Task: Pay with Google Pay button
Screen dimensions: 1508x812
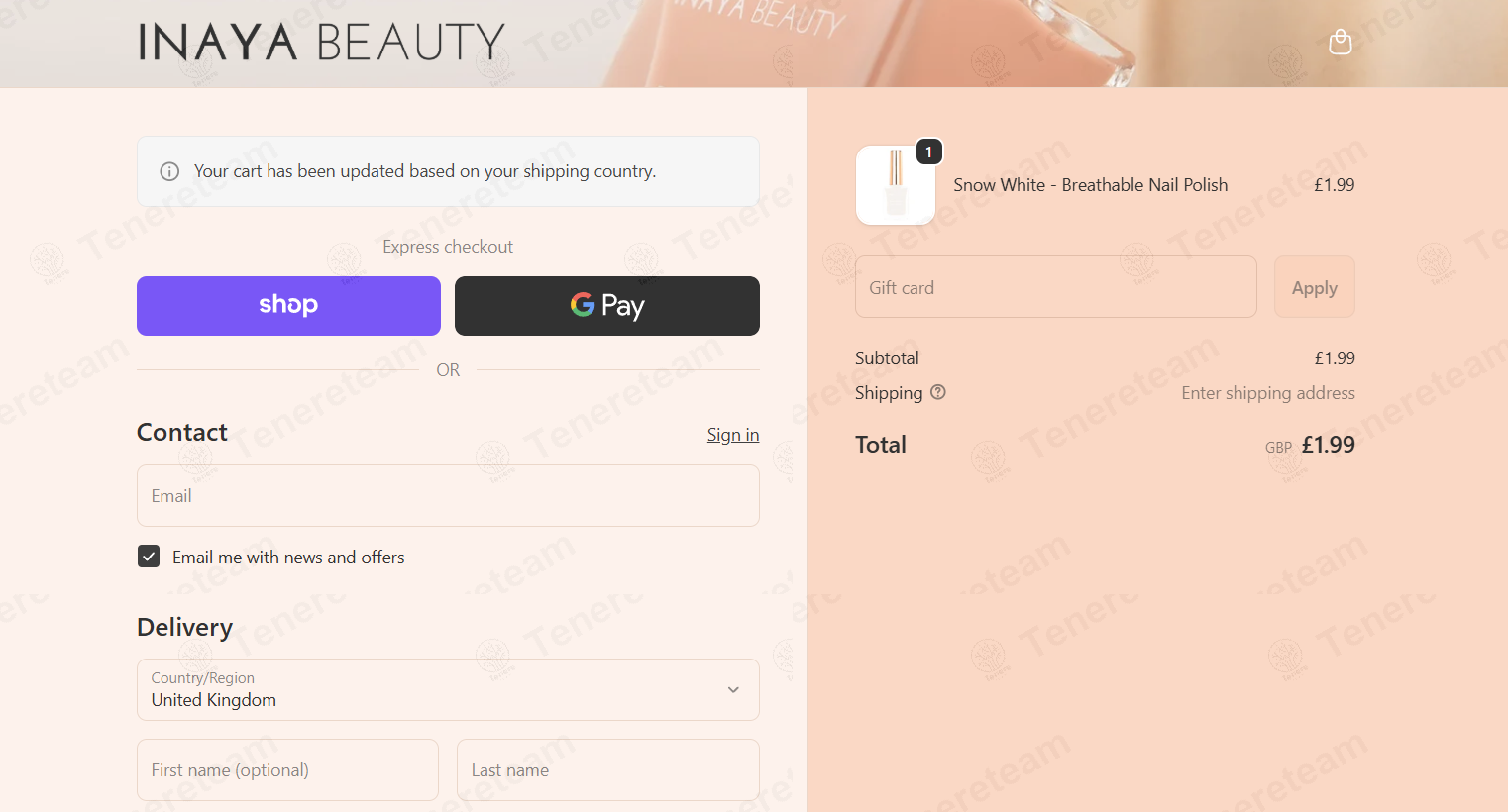Action: [x=607, y=306]
